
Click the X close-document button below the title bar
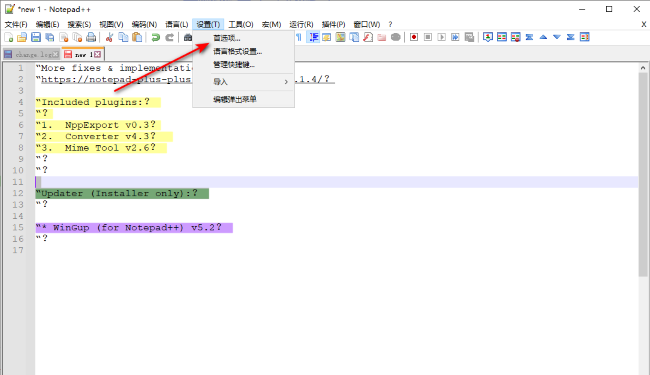(644, 24)
